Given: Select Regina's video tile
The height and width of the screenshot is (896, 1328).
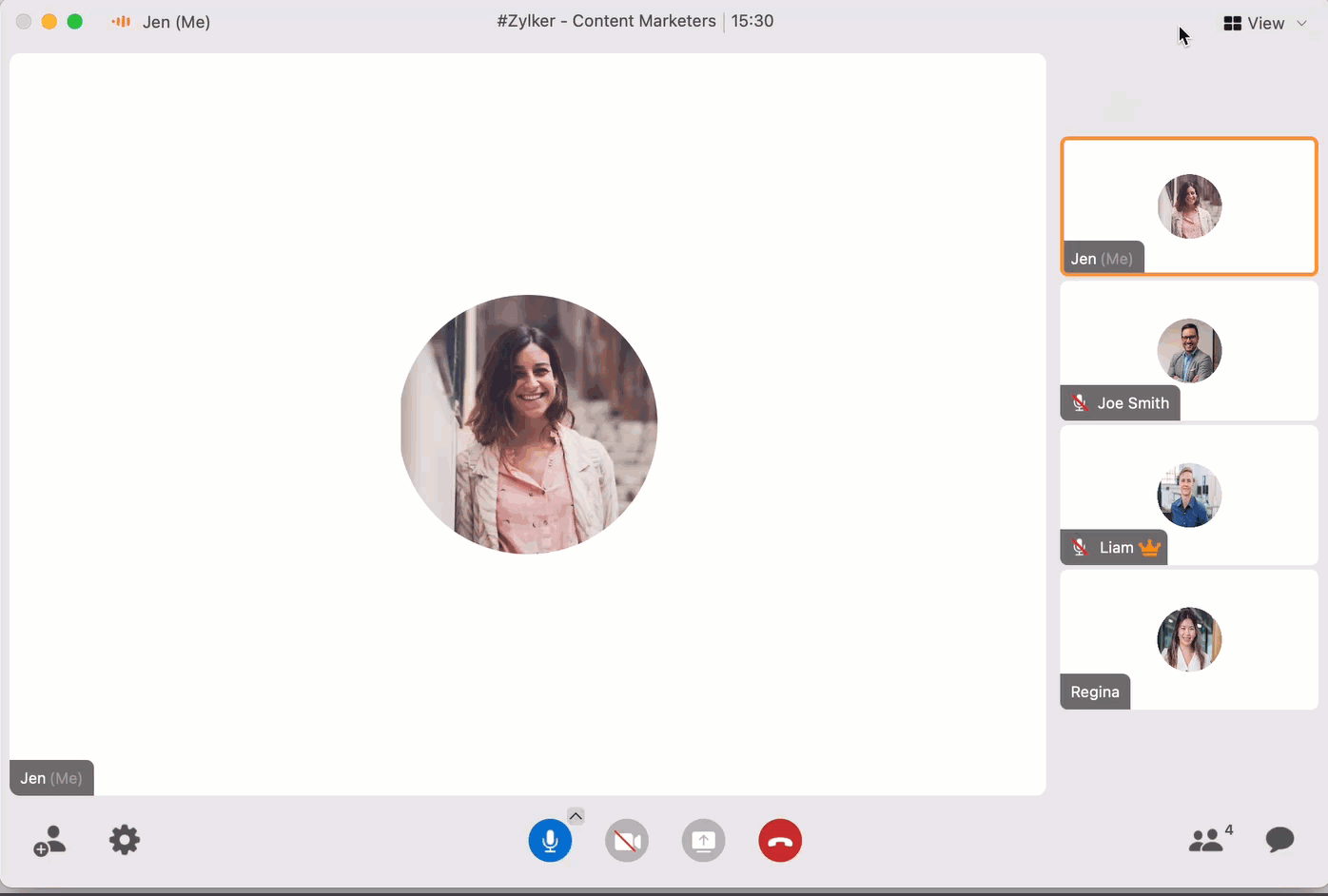Looking at the screenshot, I should [1189, 639].
